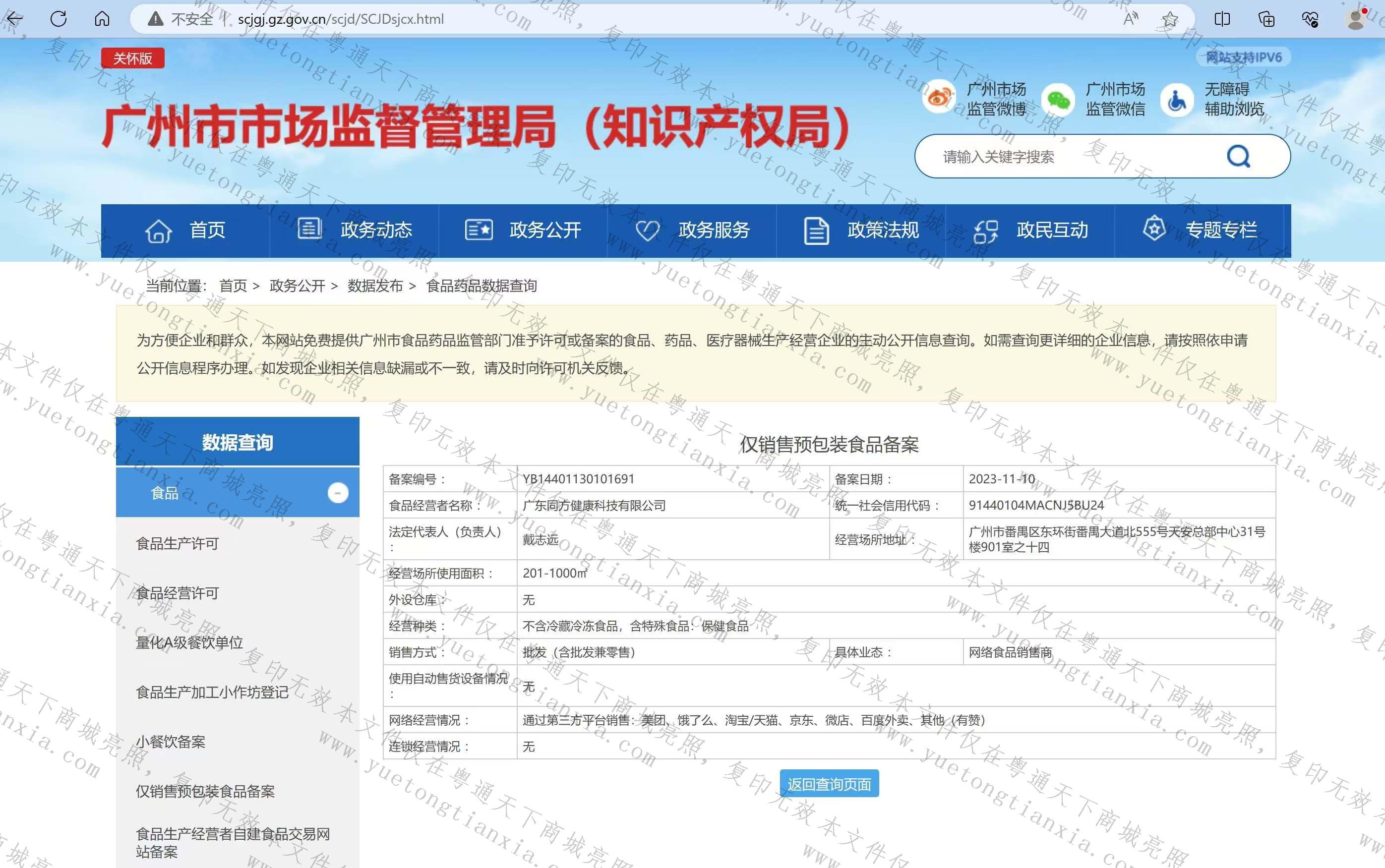Screen dimensions: 1385x868
Task: Select 食品经营许可 in sidebar
Action: 178,593
